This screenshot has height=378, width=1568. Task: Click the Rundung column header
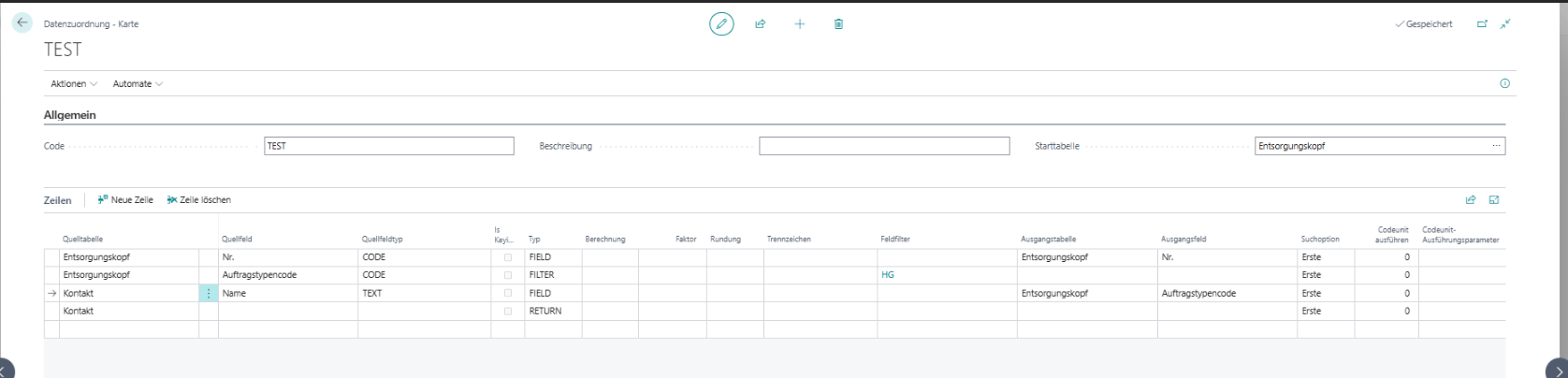[725, 240]
